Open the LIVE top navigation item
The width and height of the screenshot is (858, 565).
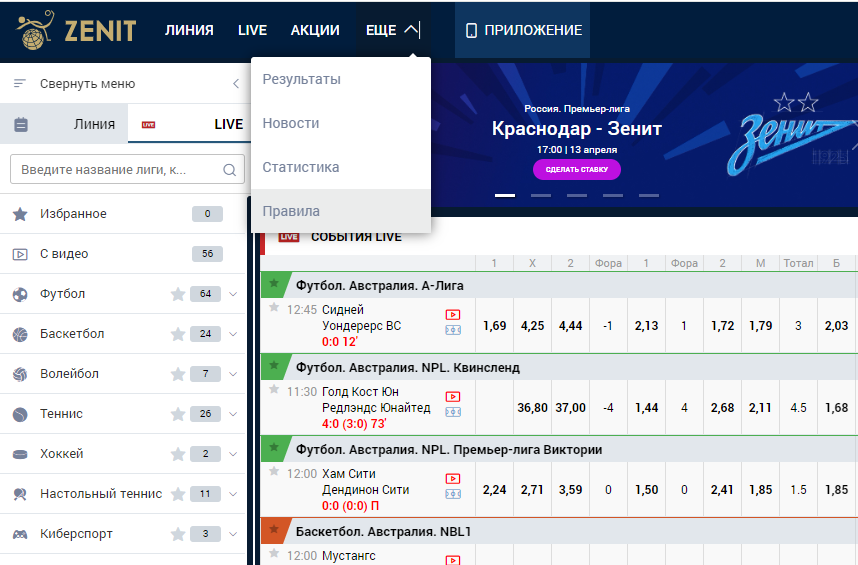252,30
